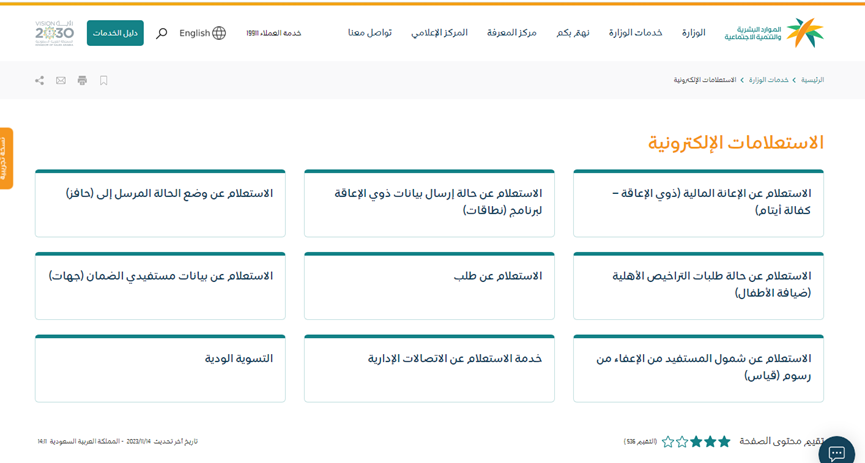
Task: Click the Vision 2030 logo
Action: [x=54, y=33]
